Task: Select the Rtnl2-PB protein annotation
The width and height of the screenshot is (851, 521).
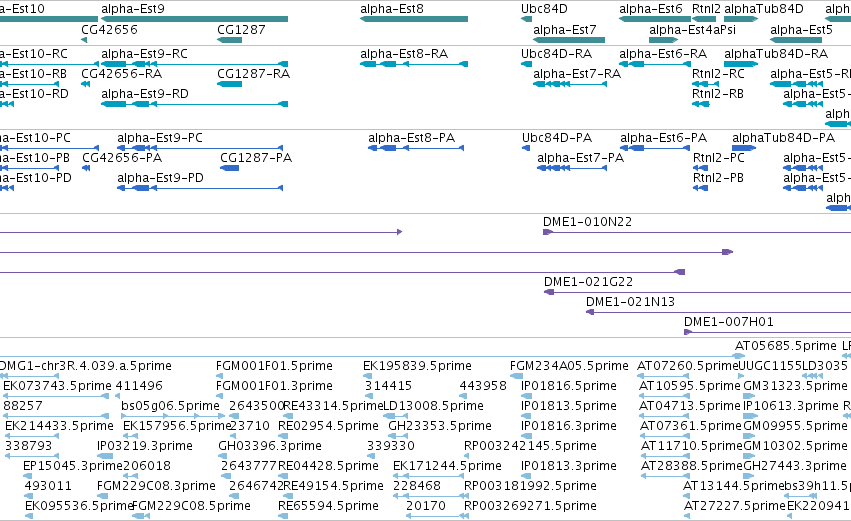Action: coord(700,188)
